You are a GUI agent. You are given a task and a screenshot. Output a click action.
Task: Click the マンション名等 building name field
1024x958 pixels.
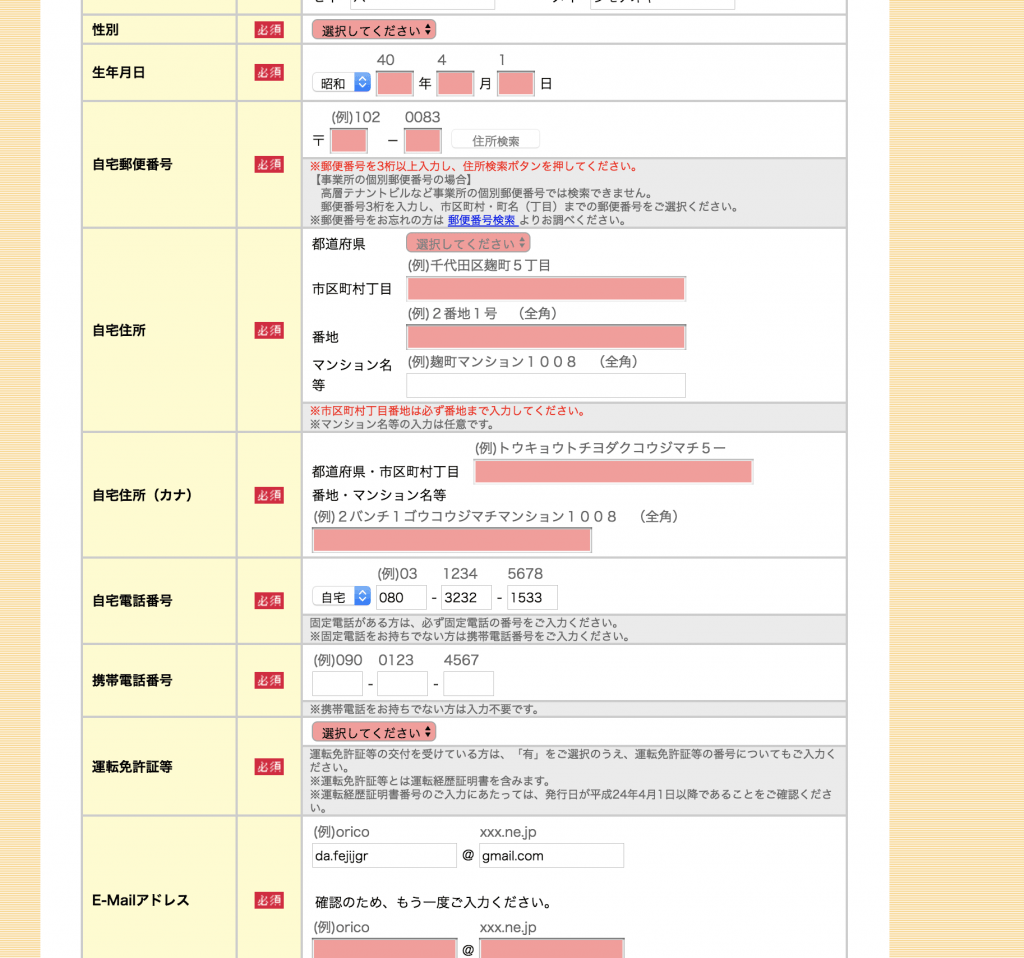pyautogui.click(x=545, y=385)
